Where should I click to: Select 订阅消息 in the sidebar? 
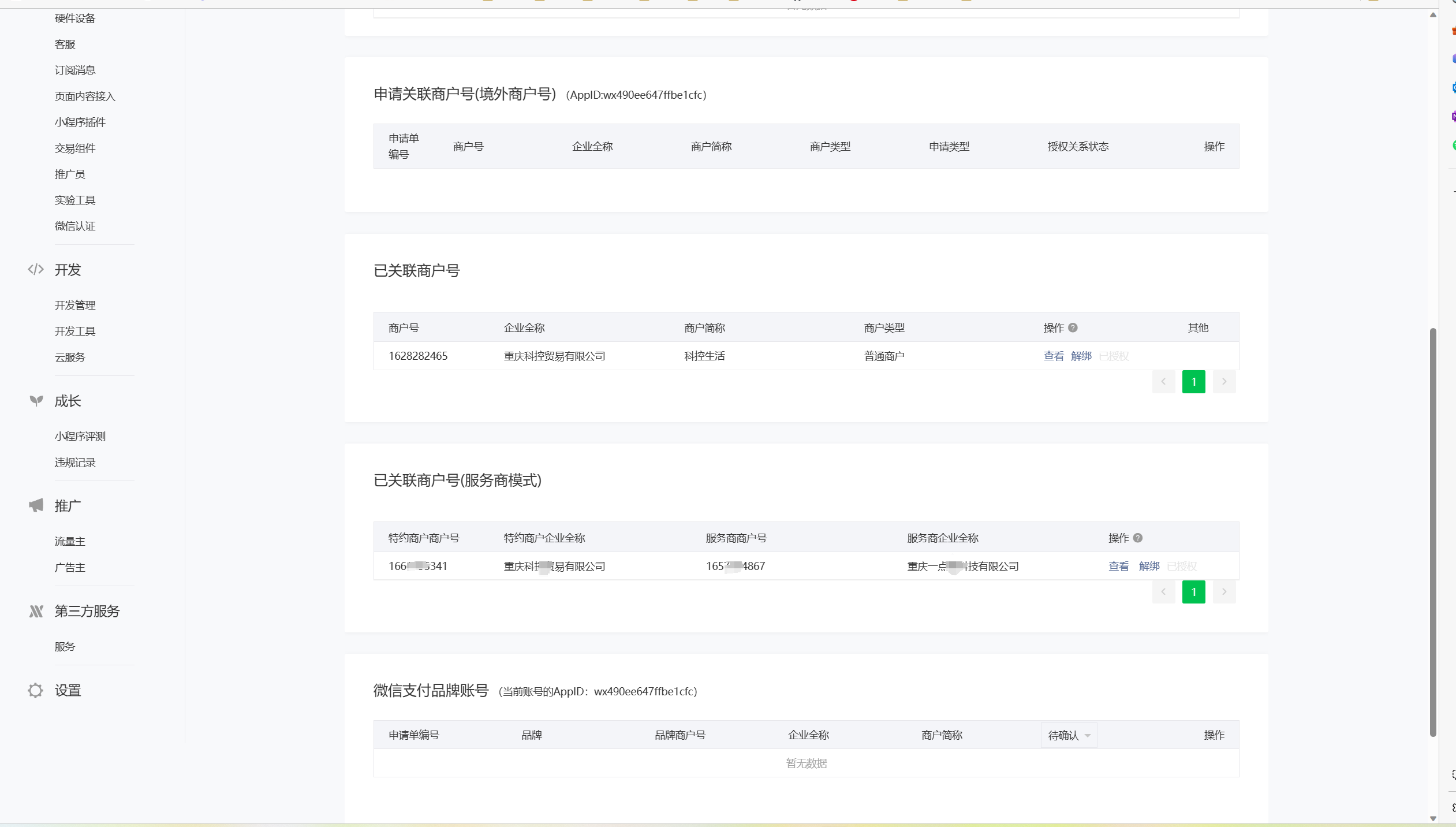click(75, 70)
